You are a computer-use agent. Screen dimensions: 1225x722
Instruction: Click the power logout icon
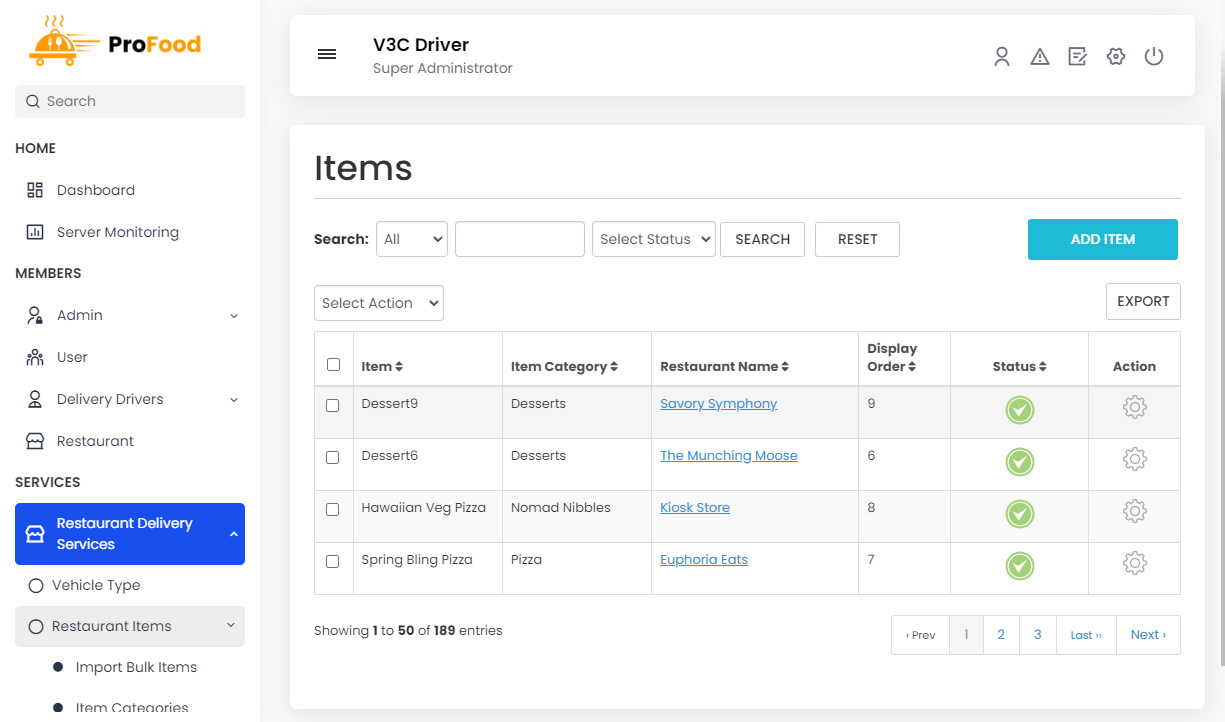pyautogui.click(x=1154, y=57)
